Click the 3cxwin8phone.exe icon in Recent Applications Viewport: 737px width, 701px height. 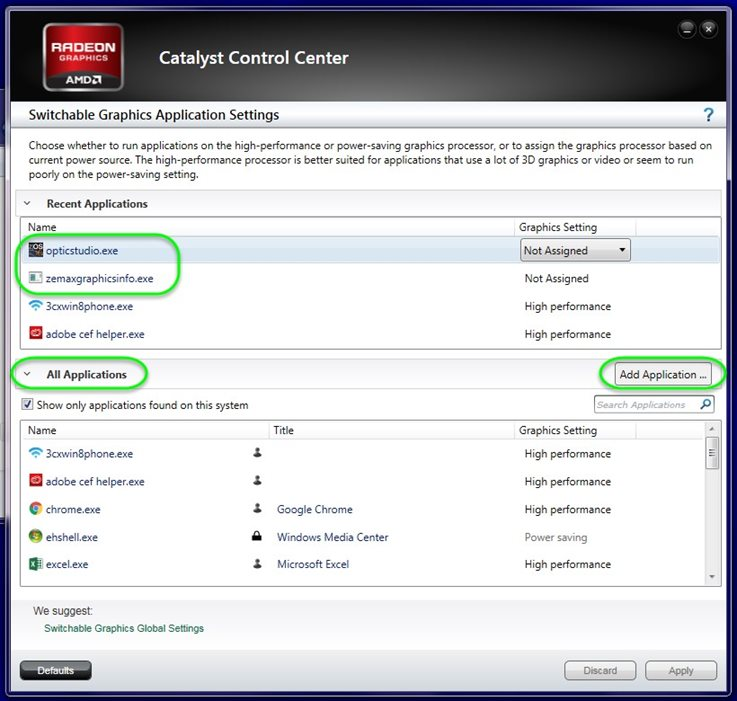[36, 306]
